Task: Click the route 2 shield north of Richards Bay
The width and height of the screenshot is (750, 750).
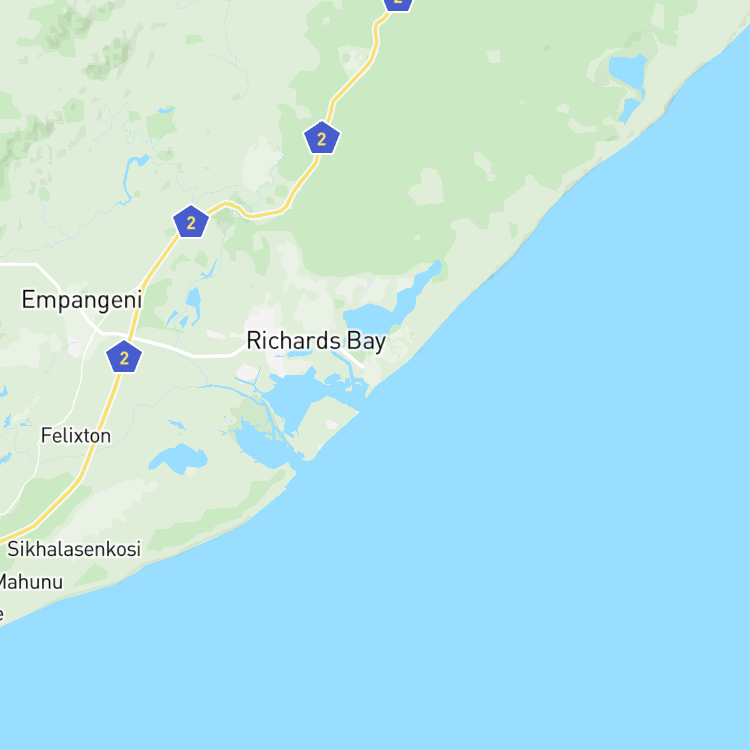Action: click(x=322, y=138)
